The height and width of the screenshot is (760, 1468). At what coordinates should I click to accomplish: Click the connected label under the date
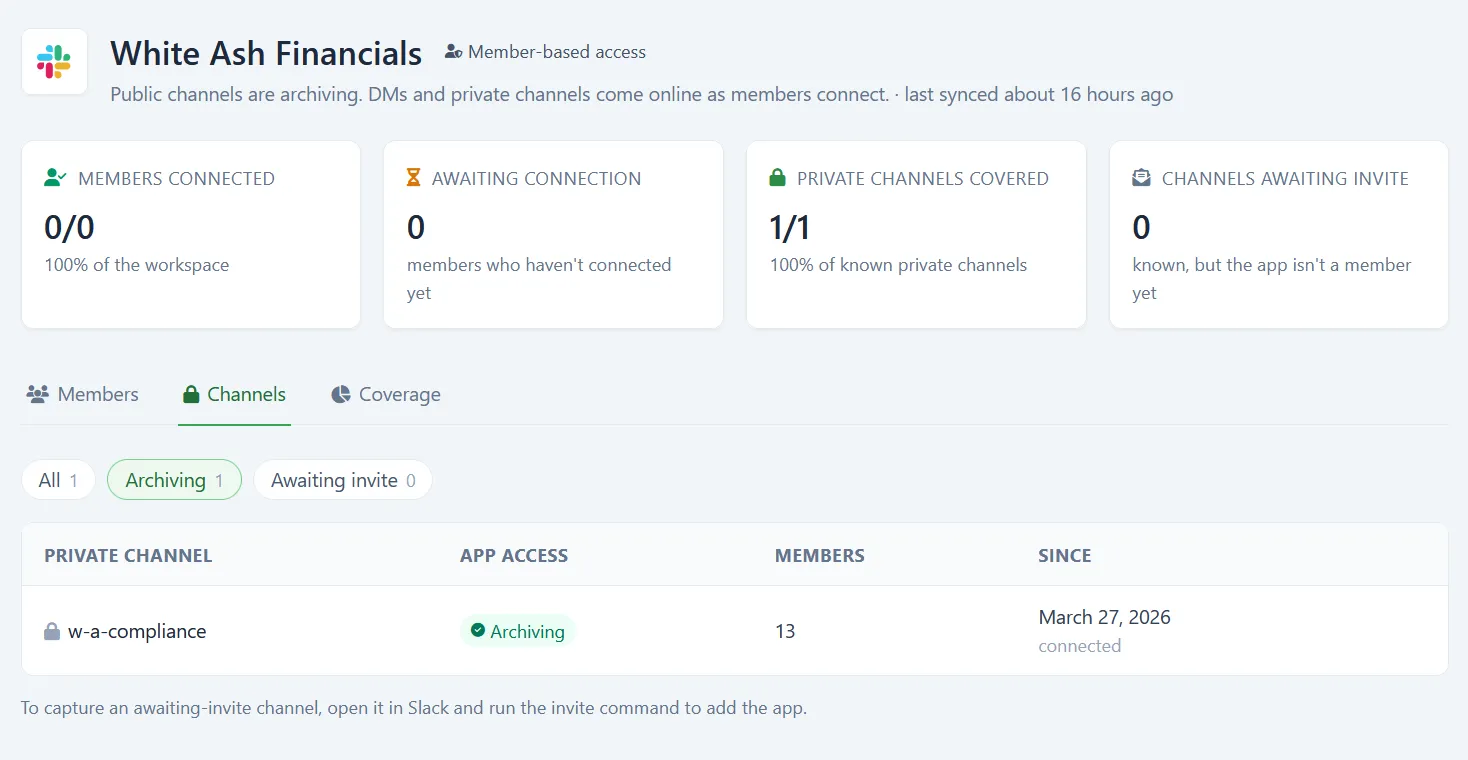tap(1079, 646)
